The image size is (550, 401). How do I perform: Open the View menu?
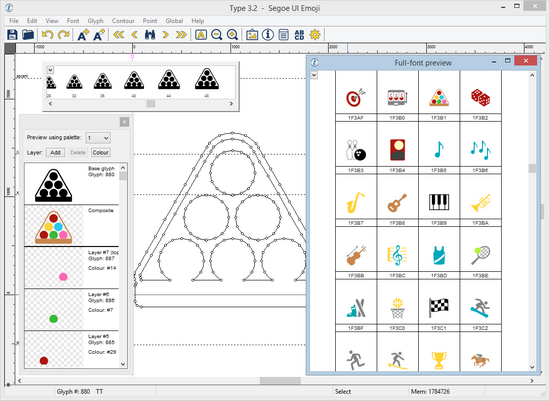point(52,21)
